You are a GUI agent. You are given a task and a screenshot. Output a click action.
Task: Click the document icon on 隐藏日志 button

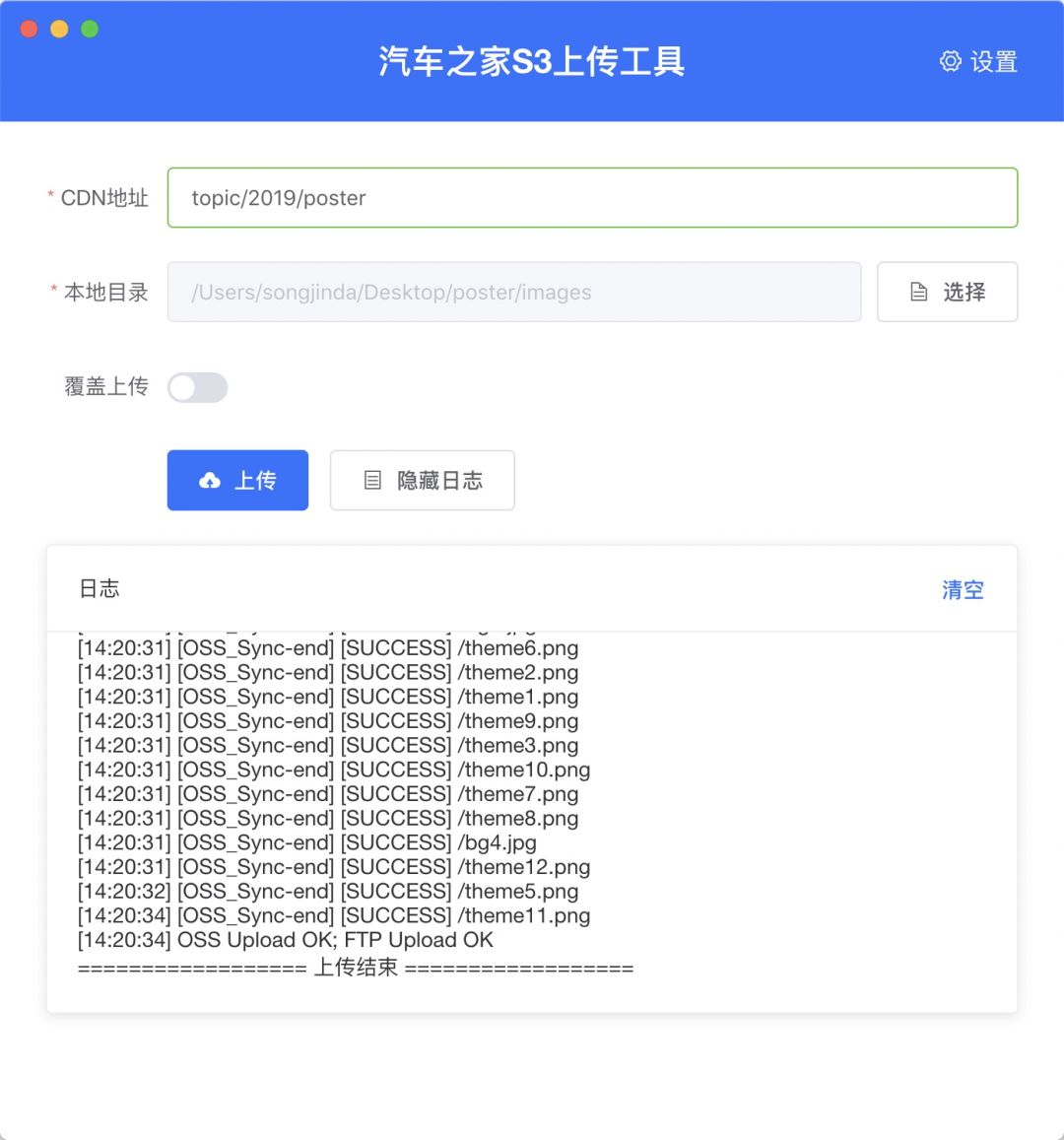[370, 480]
